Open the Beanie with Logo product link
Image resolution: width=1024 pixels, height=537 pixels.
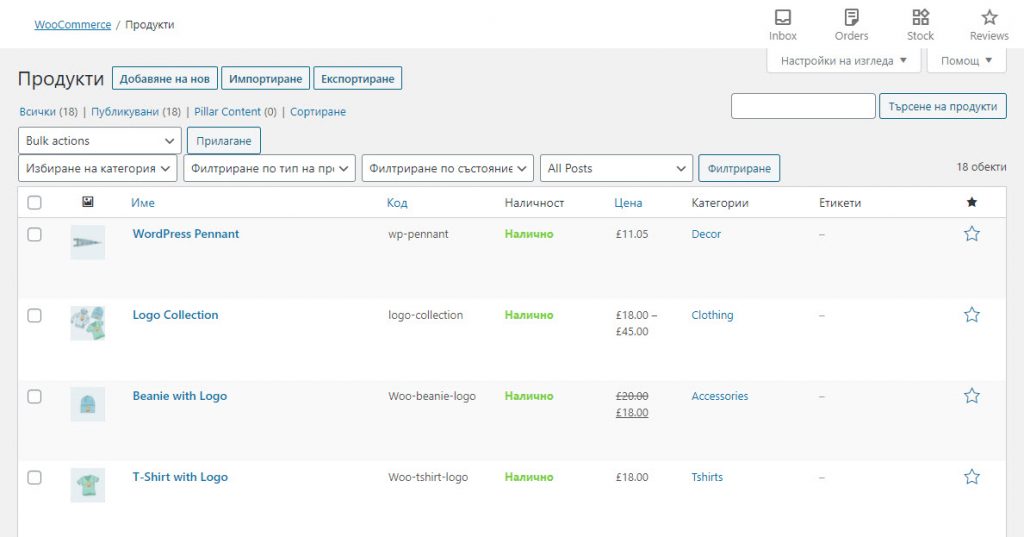(x=180, y=396)
